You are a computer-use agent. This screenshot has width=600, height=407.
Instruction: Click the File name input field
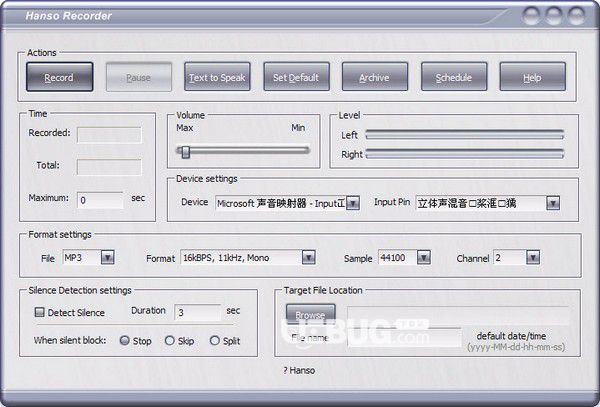click(x=404, y=337)
